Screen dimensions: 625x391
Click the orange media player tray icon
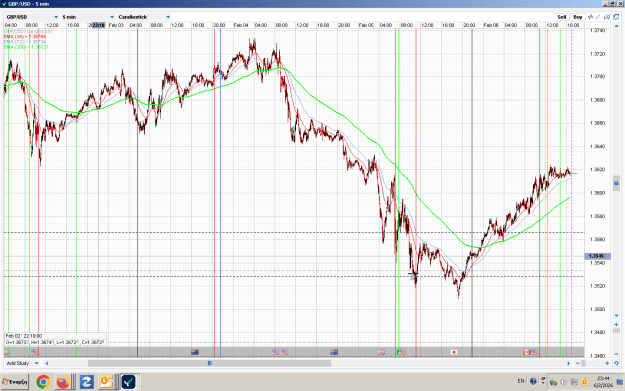pos(585,382)
